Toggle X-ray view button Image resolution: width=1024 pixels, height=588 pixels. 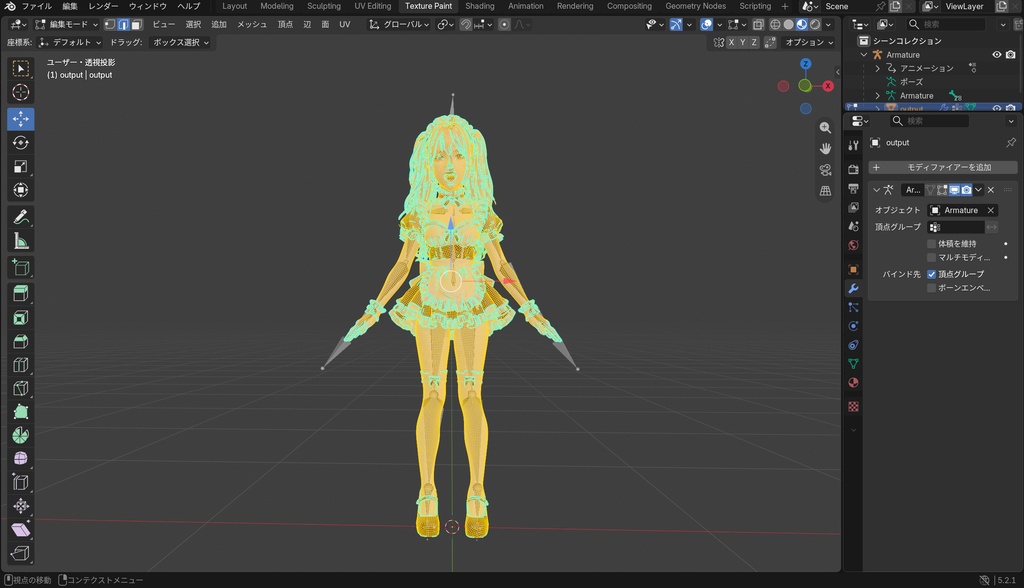coord(758,24)
